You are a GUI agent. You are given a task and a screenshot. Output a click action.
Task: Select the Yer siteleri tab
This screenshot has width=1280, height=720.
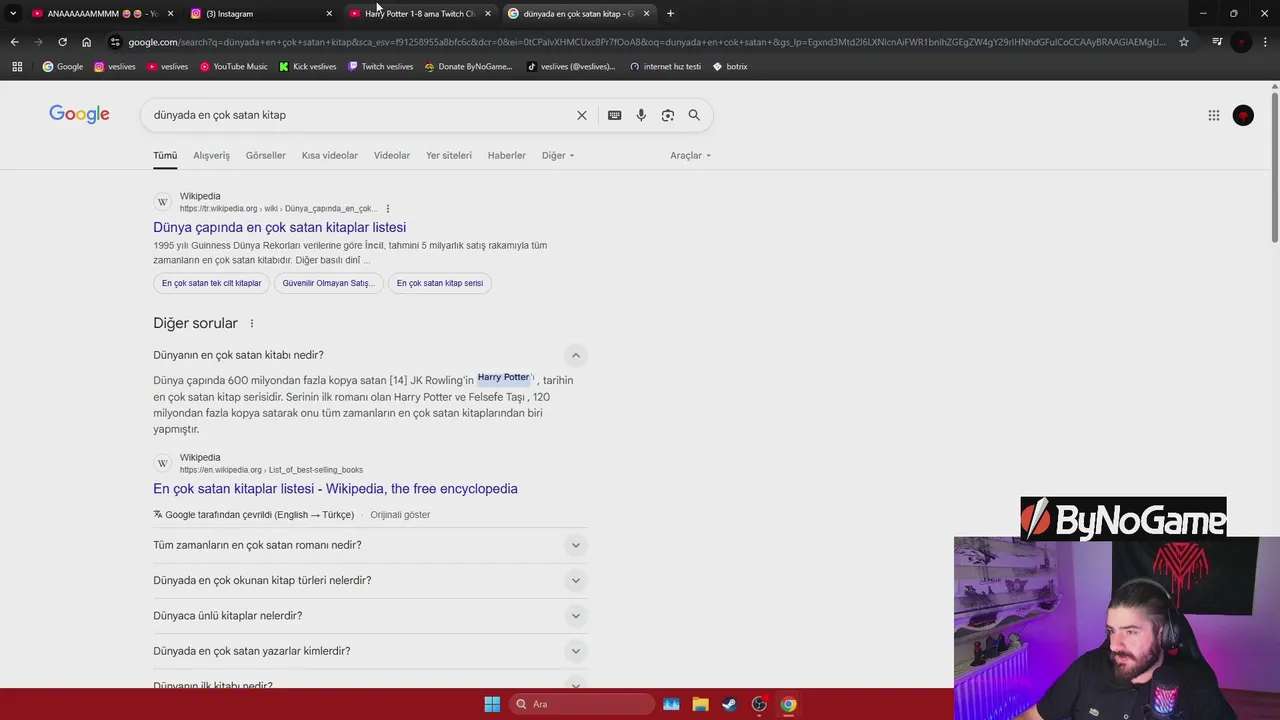[449, 155]
